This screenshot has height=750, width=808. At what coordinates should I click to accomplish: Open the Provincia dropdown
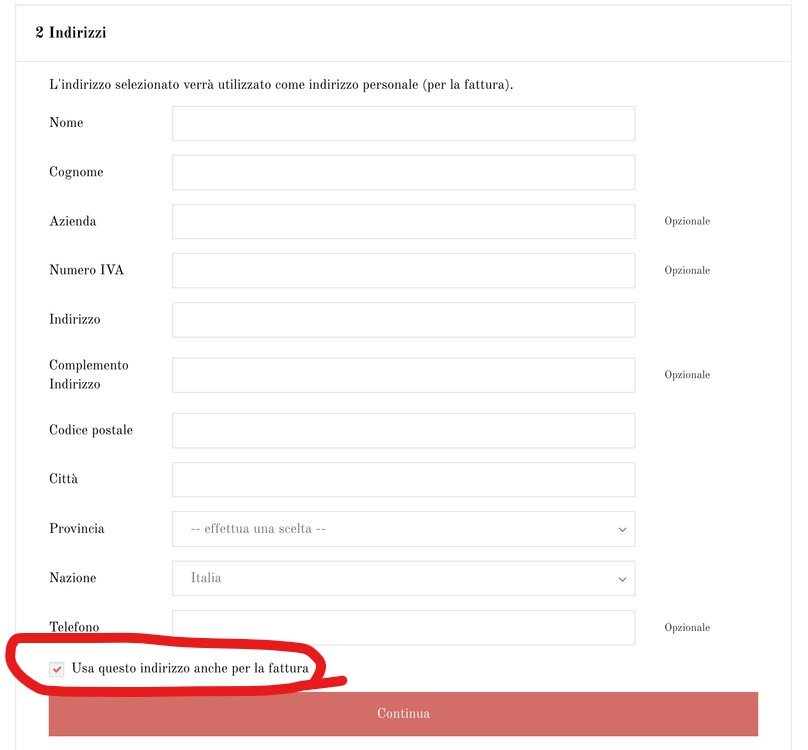(403, 529)
